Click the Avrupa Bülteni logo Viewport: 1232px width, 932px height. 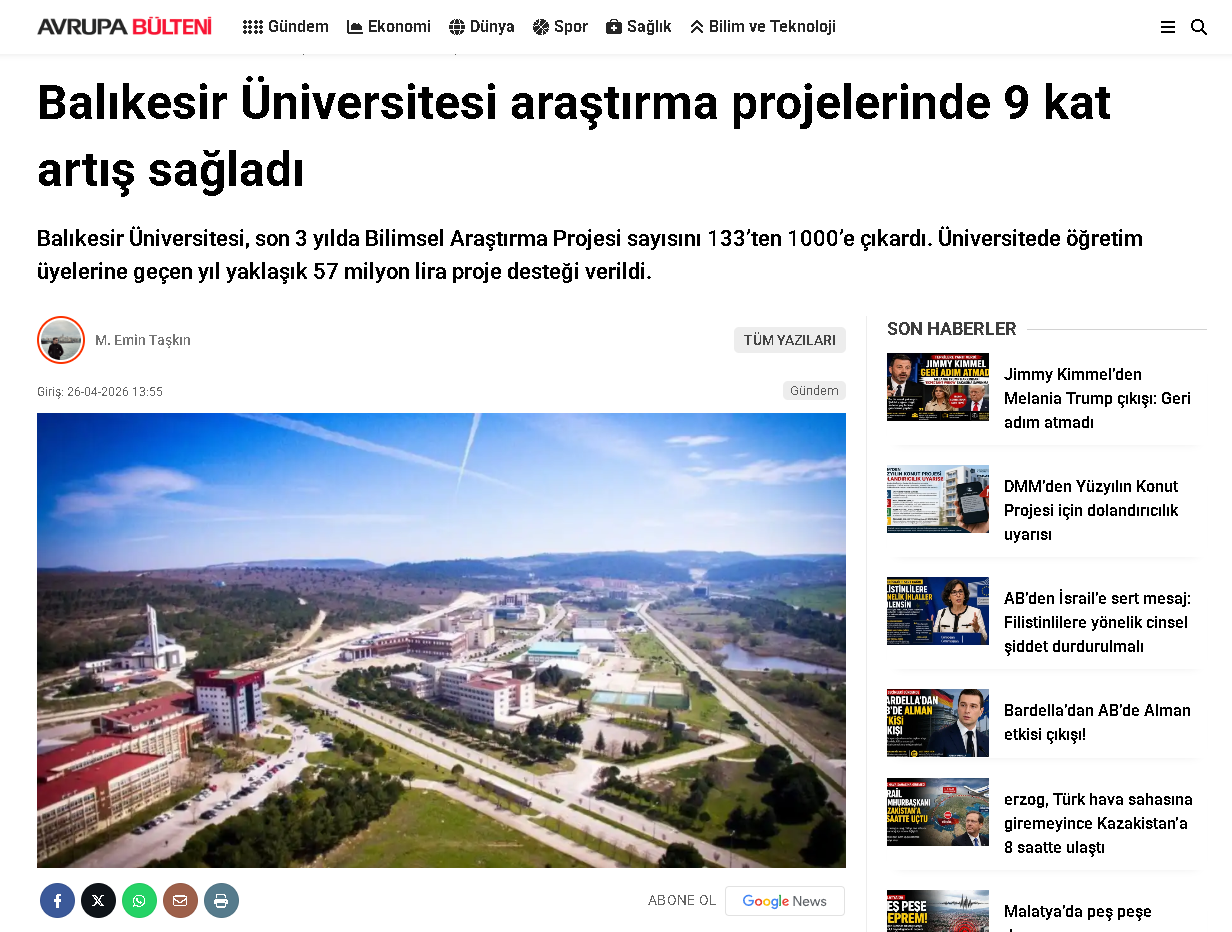pyautogui.click(x=125, y=27)
